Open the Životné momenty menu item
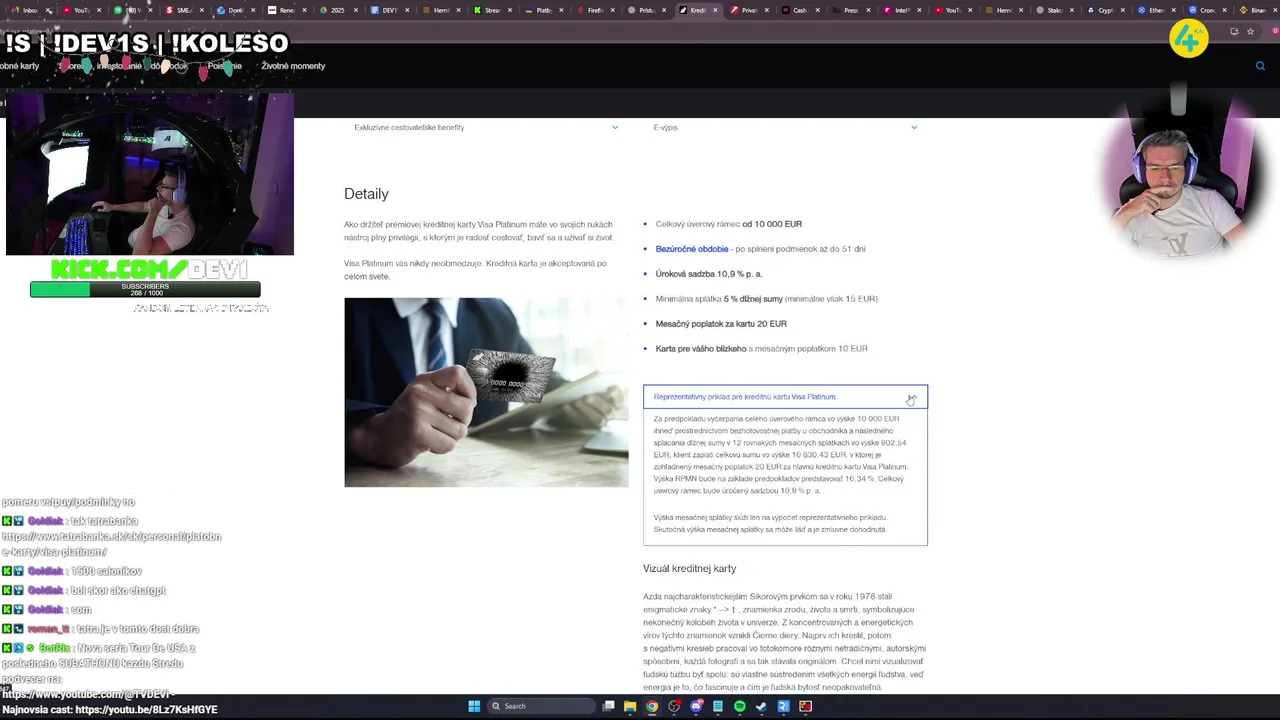 [293, 66]
